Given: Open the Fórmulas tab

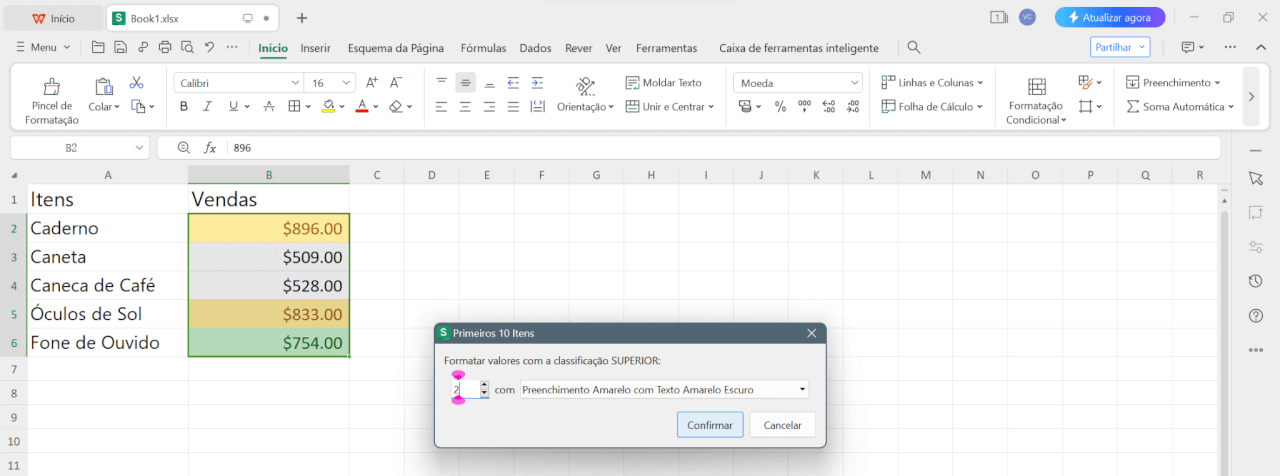Looking at the screenshot, I should (483, 48).
